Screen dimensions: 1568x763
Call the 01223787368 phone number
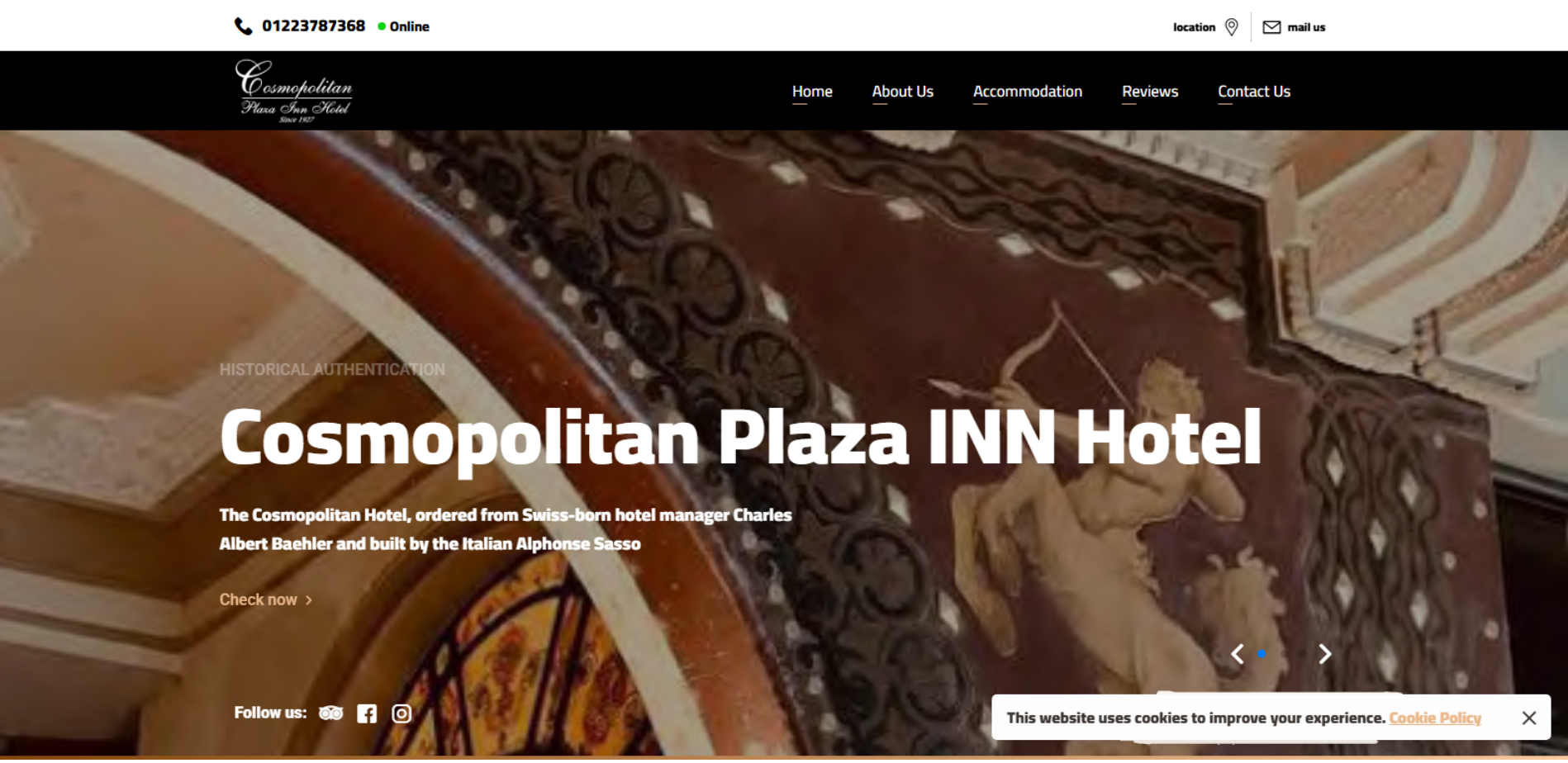click(x=313, y=26)
